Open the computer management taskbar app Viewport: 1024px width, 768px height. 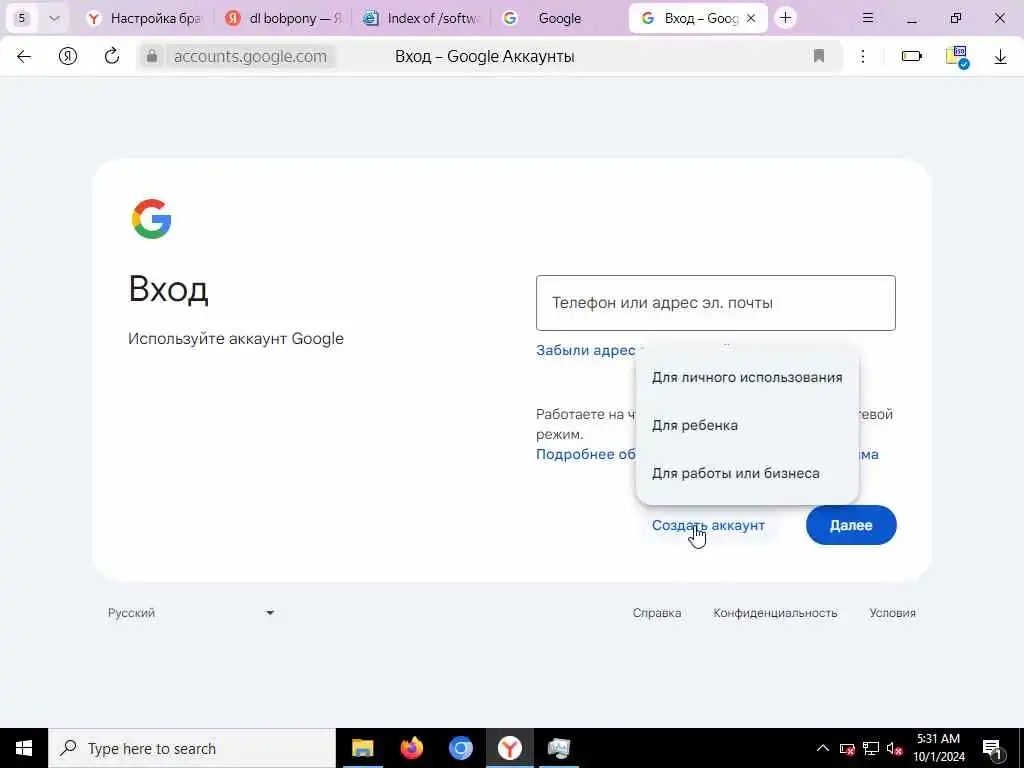click(558, 748)
